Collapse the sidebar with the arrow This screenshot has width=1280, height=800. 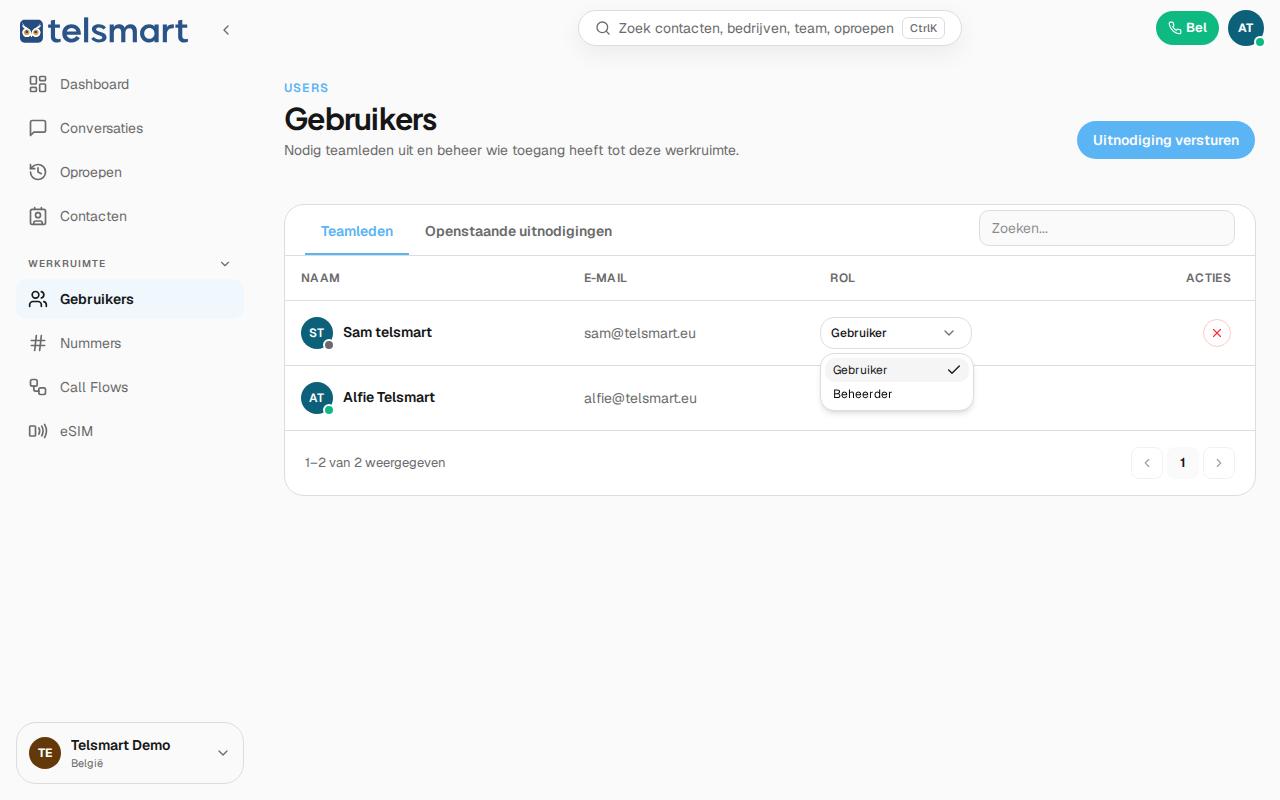point(226,30)
